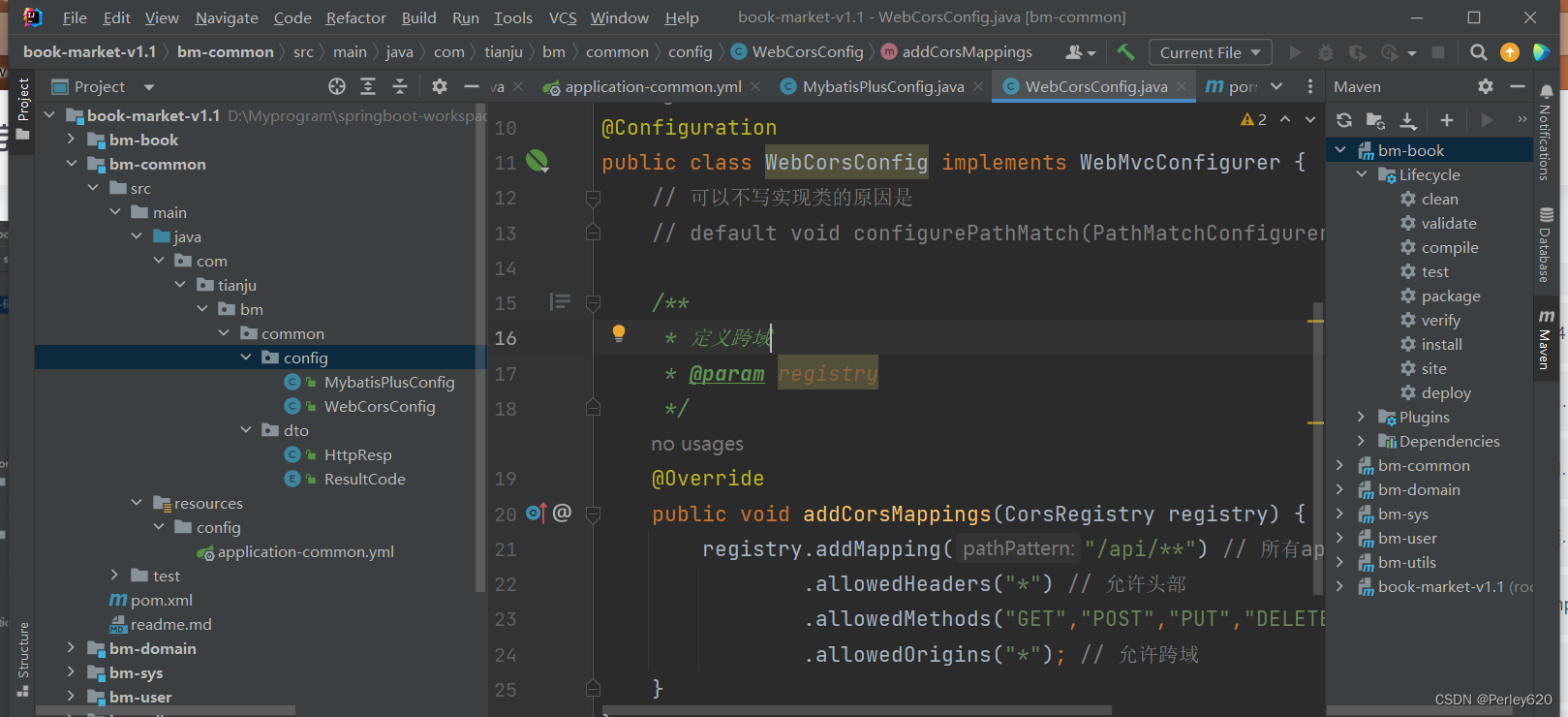Screen dimensions: 1568x717
Task: Run the Maven install lifecycle goal
Action: 1441,344
